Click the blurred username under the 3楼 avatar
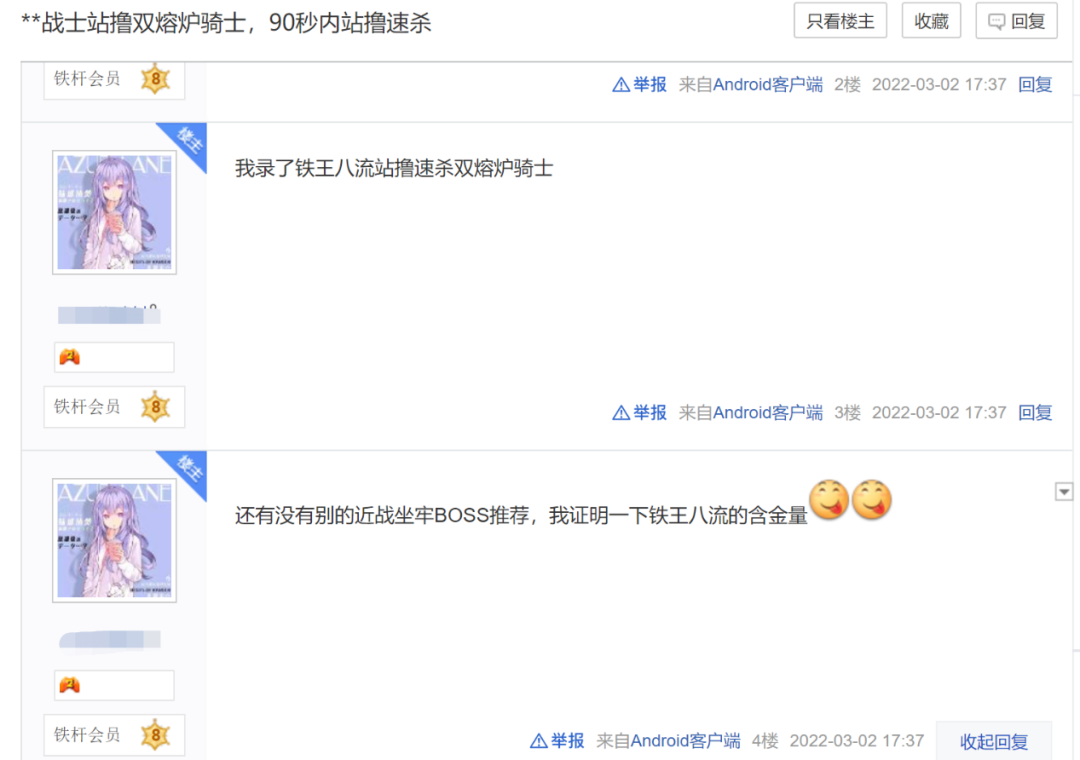The width and height of the screenshot is (1080, 760). (x=109, y=315)
